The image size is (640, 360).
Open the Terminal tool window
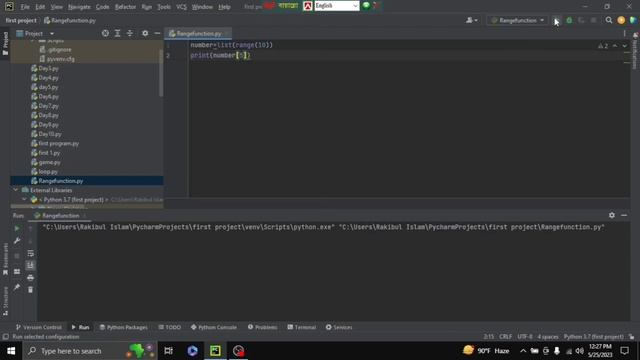click(302, 327)
